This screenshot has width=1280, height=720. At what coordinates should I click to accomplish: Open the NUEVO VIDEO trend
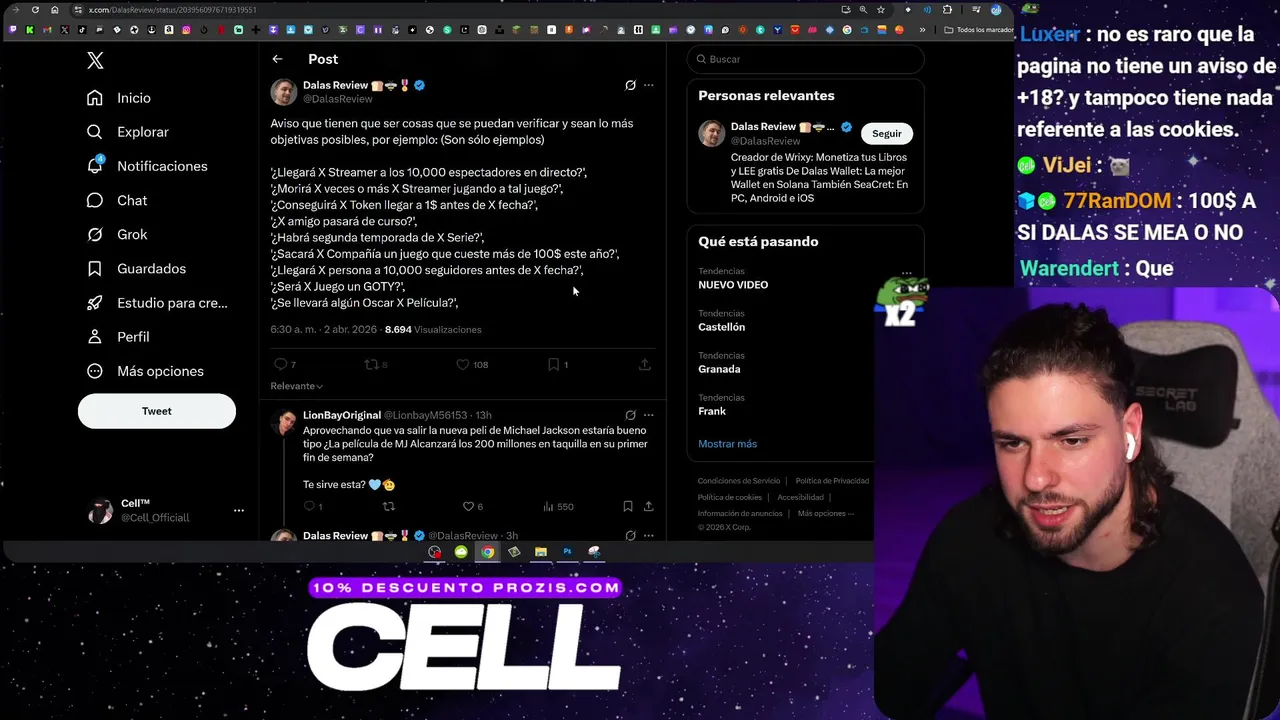(733, 285)
